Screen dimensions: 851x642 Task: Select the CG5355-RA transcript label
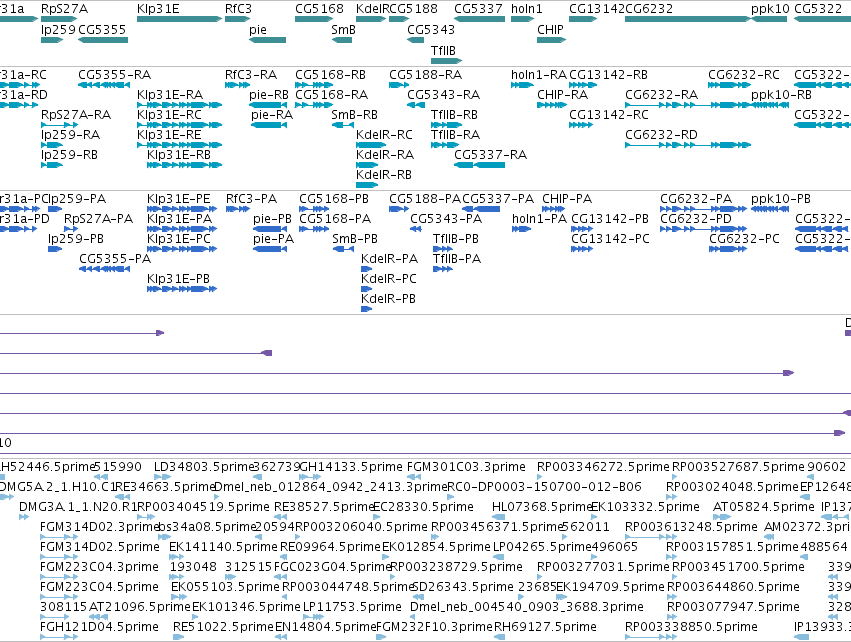point(115,75)
